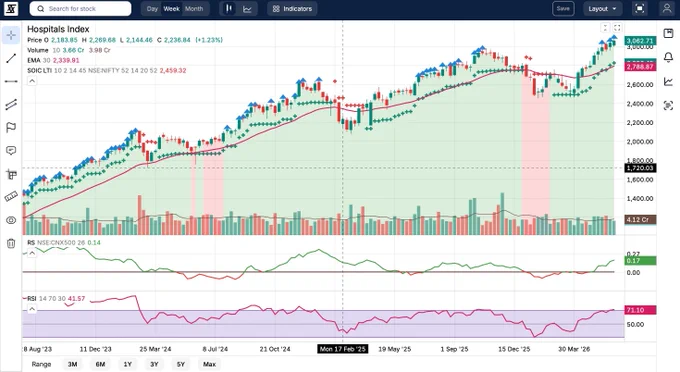This screenshot has width=680, height=372.
Task: Select the parallel channel tool
Action: coord(11,104)
